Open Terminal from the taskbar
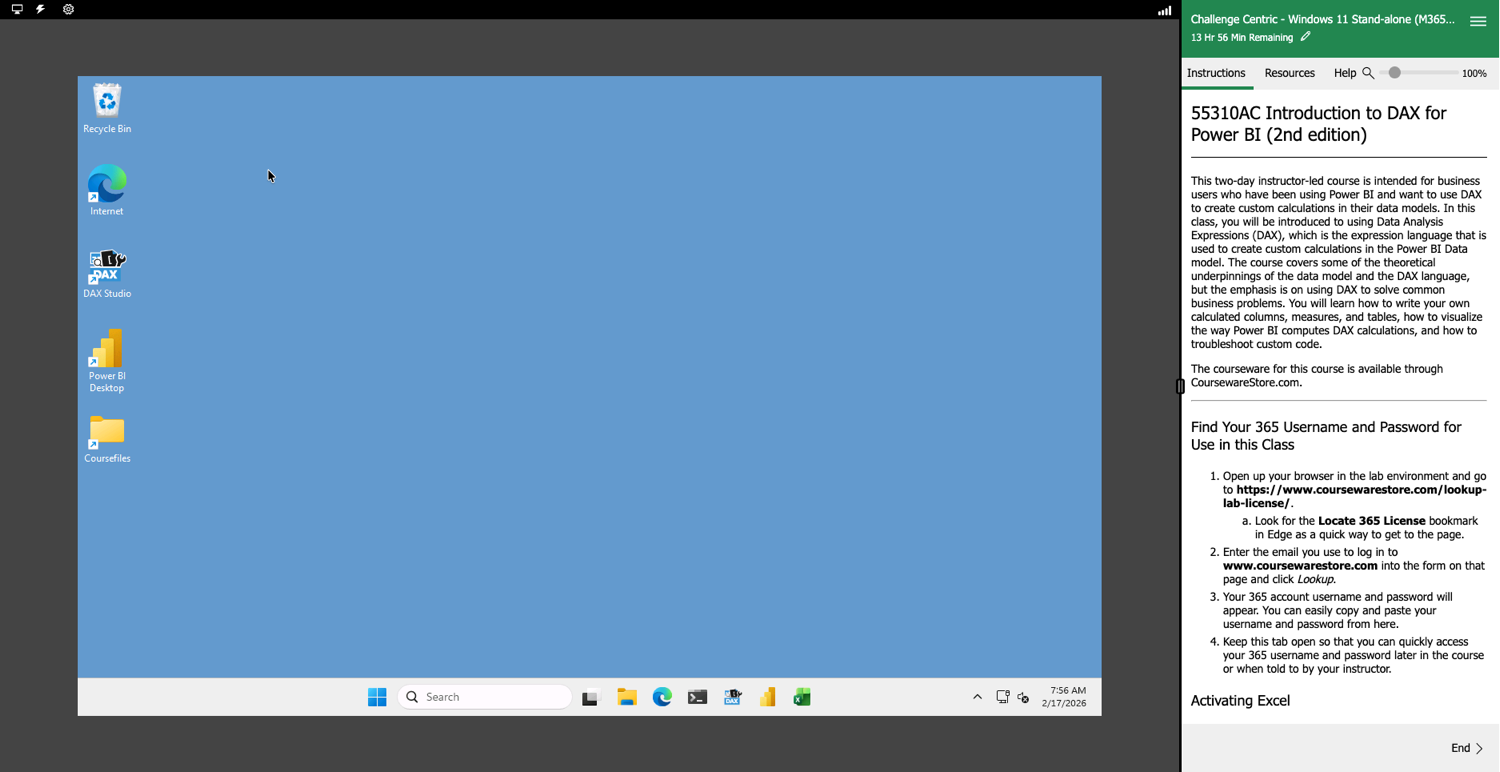 click(x=697, y=698)
